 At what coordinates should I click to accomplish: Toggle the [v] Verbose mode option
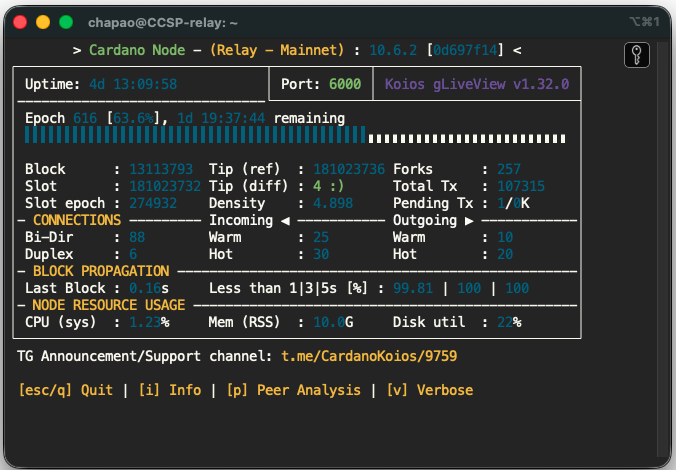click(x=429, y=390)
